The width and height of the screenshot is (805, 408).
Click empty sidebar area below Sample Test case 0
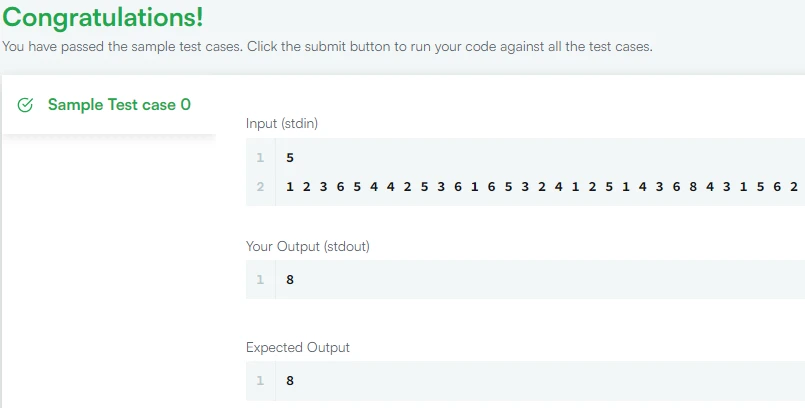pyautogui.click(x=108, y=270)
